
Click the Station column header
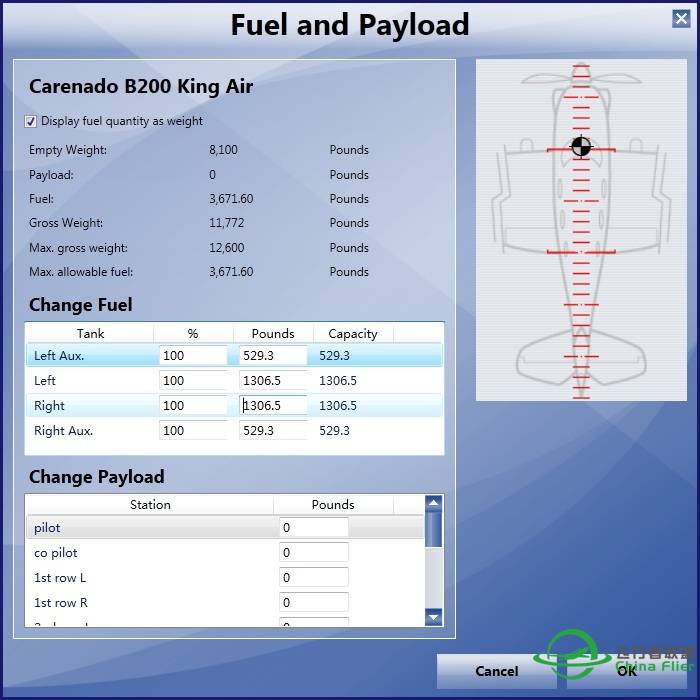point(150,505)
